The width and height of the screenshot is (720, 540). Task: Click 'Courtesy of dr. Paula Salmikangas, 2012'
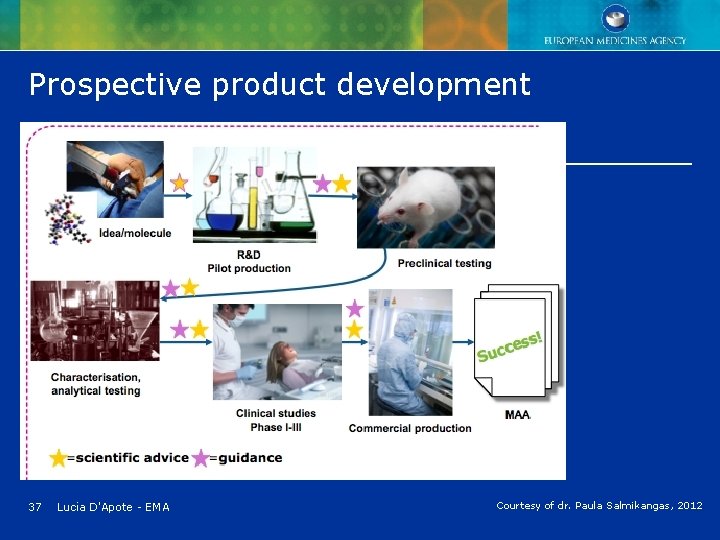(x=599, y=506)
